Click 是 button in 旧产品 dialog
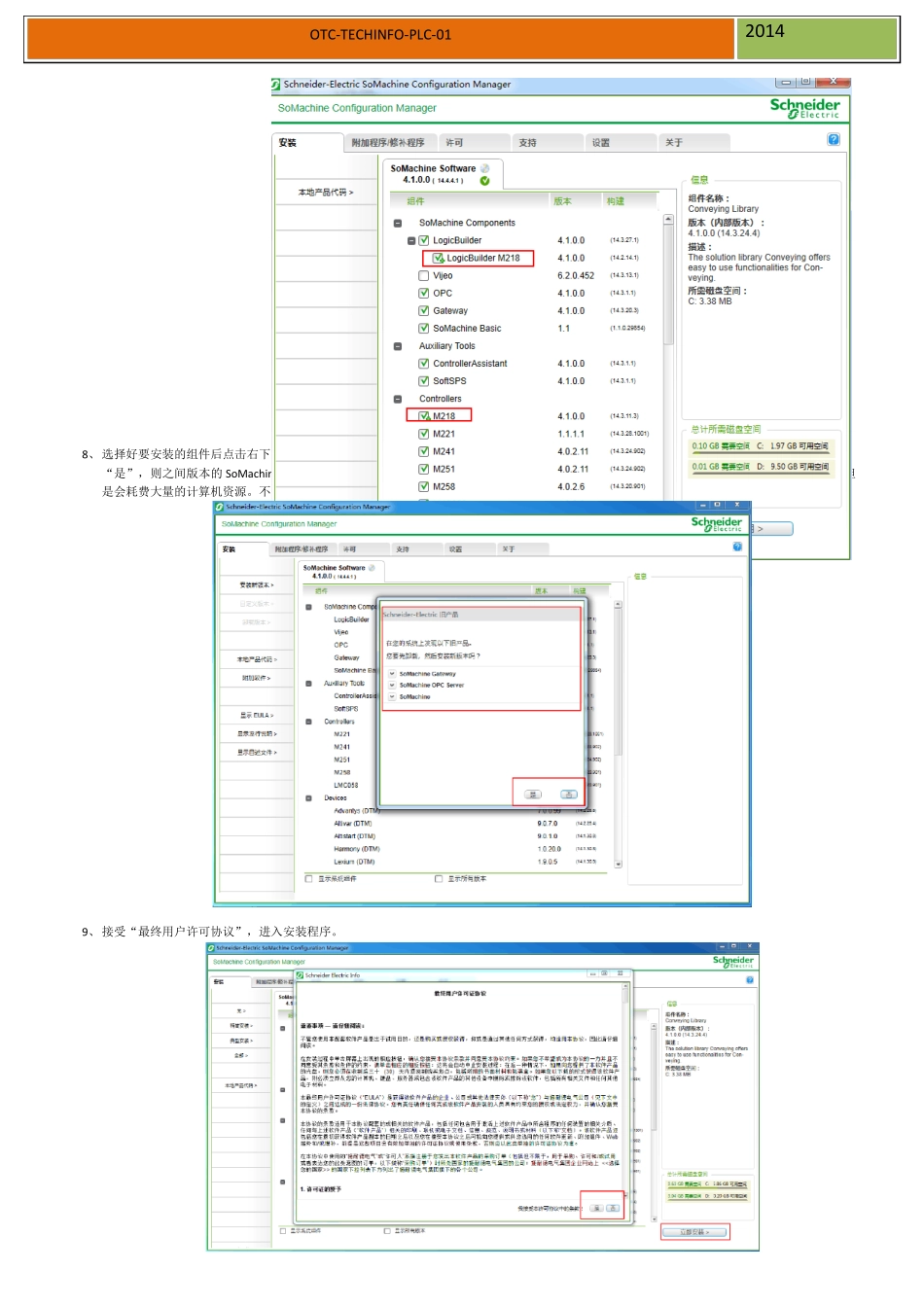The image size is (924, 1307). [x=533, y=795]
